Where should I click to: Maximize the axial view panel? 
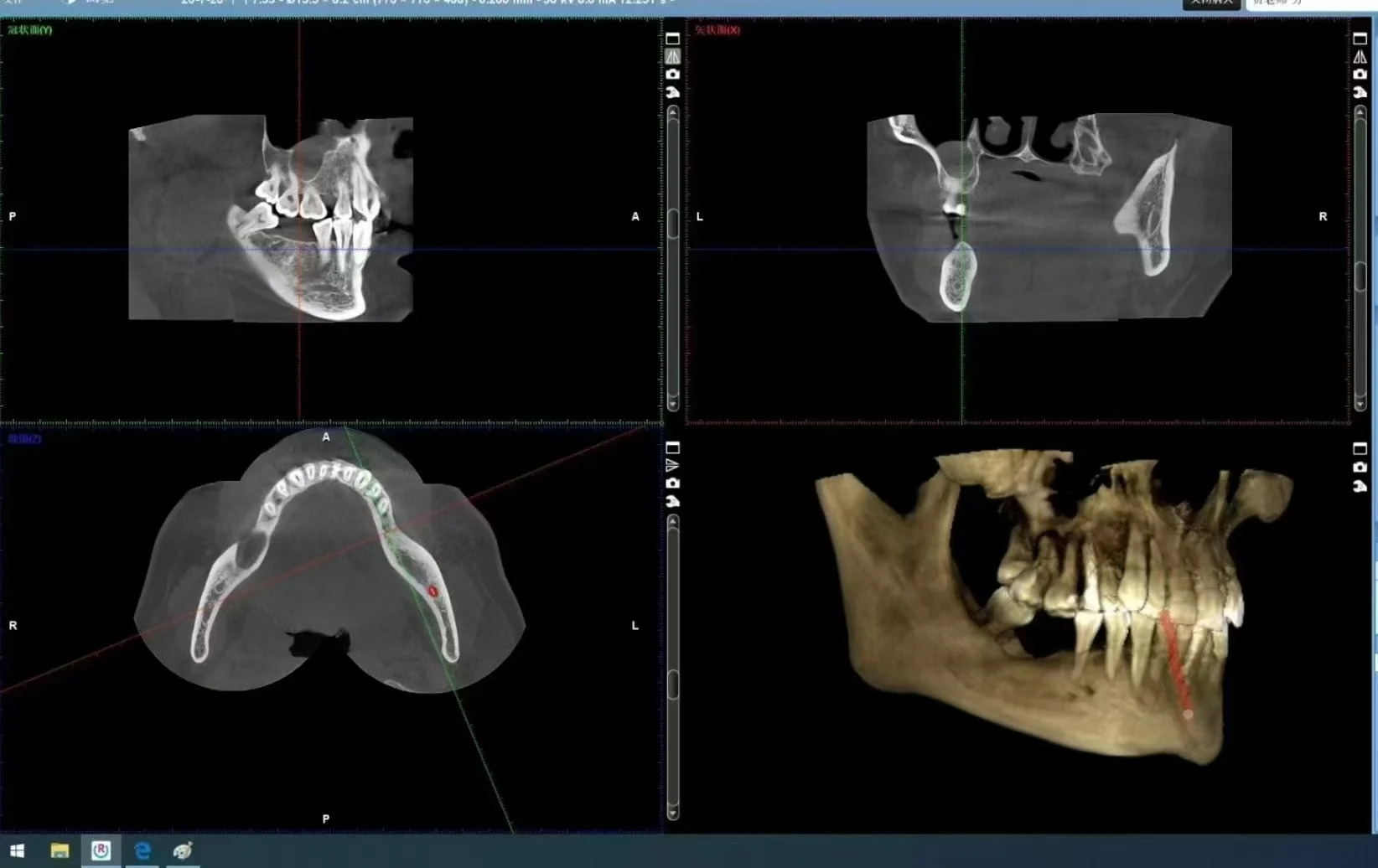coord(672,447)
